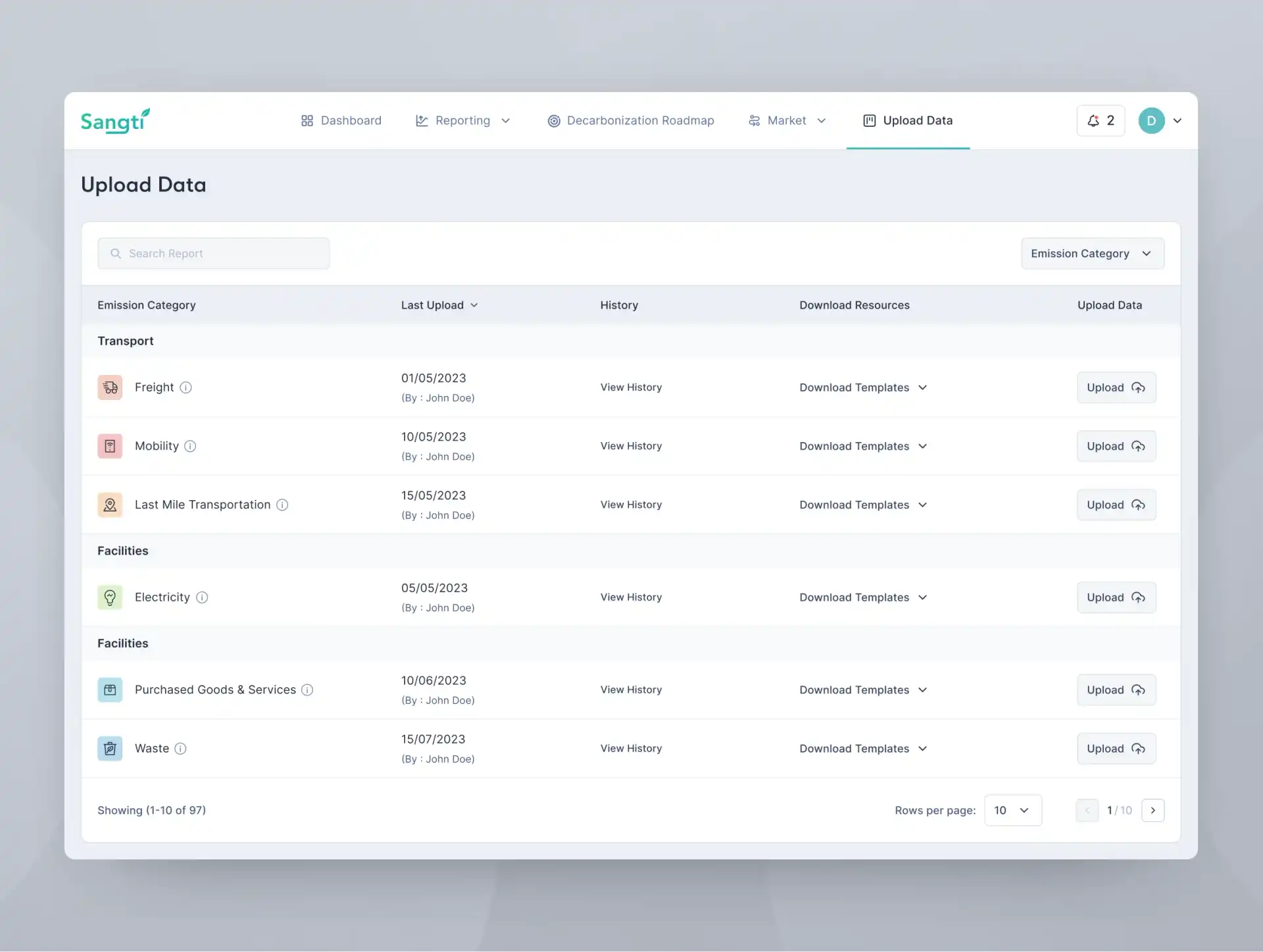Click the user avatar D

coord(1151,121)
